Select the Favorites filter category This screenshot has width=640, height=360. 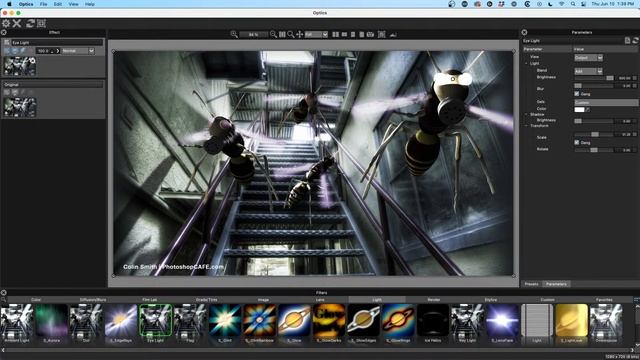coord(604,300)
